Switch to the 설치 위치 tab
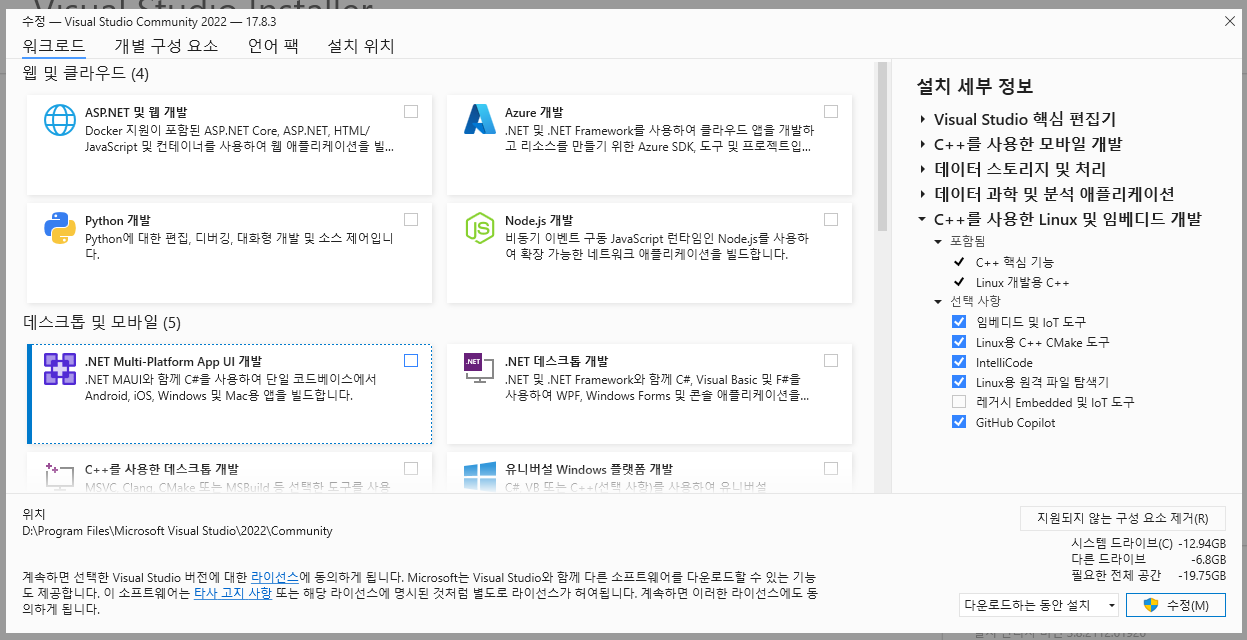Screen dimensions: 1247x640 [361, 46]
